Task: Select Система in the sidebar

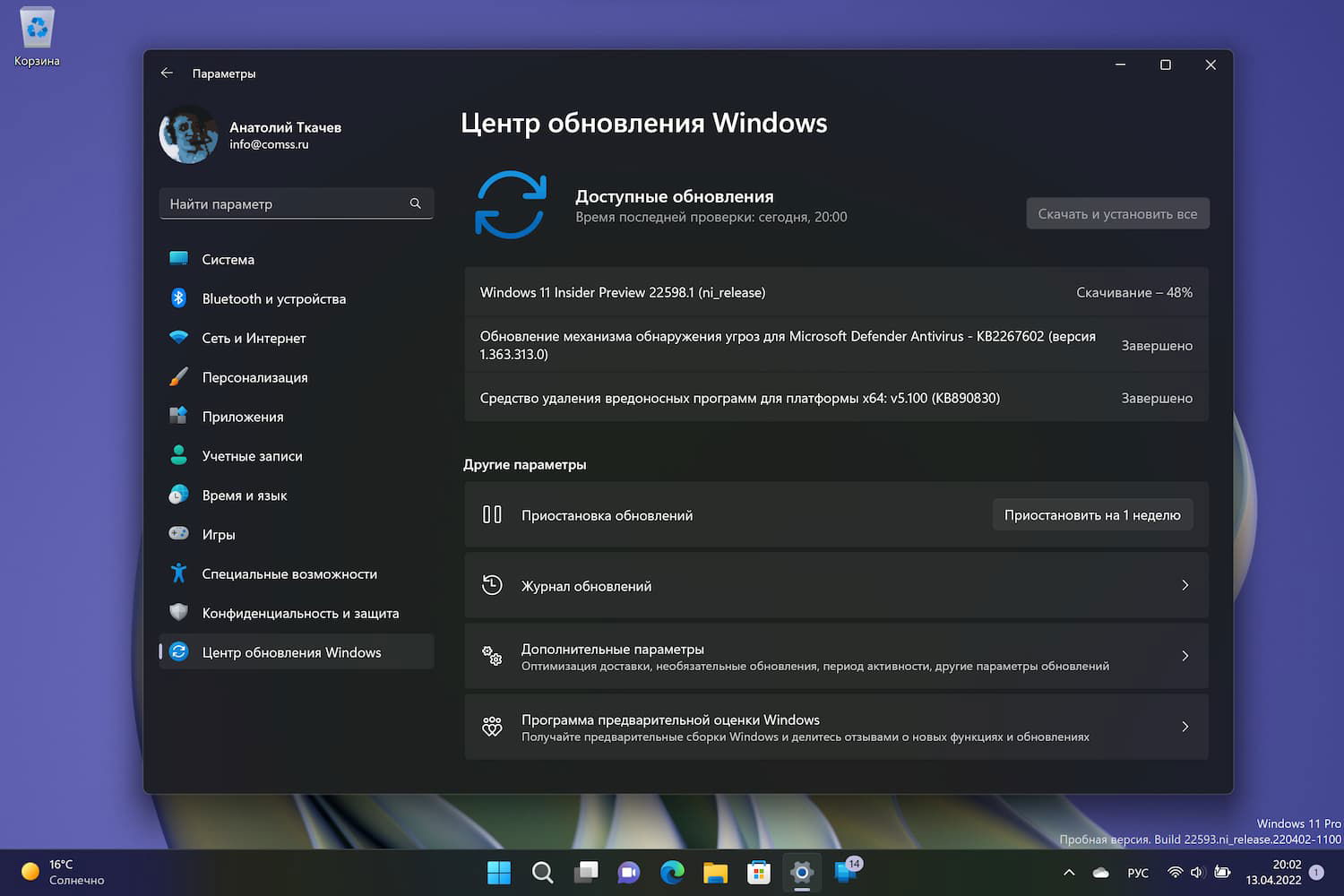Action: click(228, 259)
